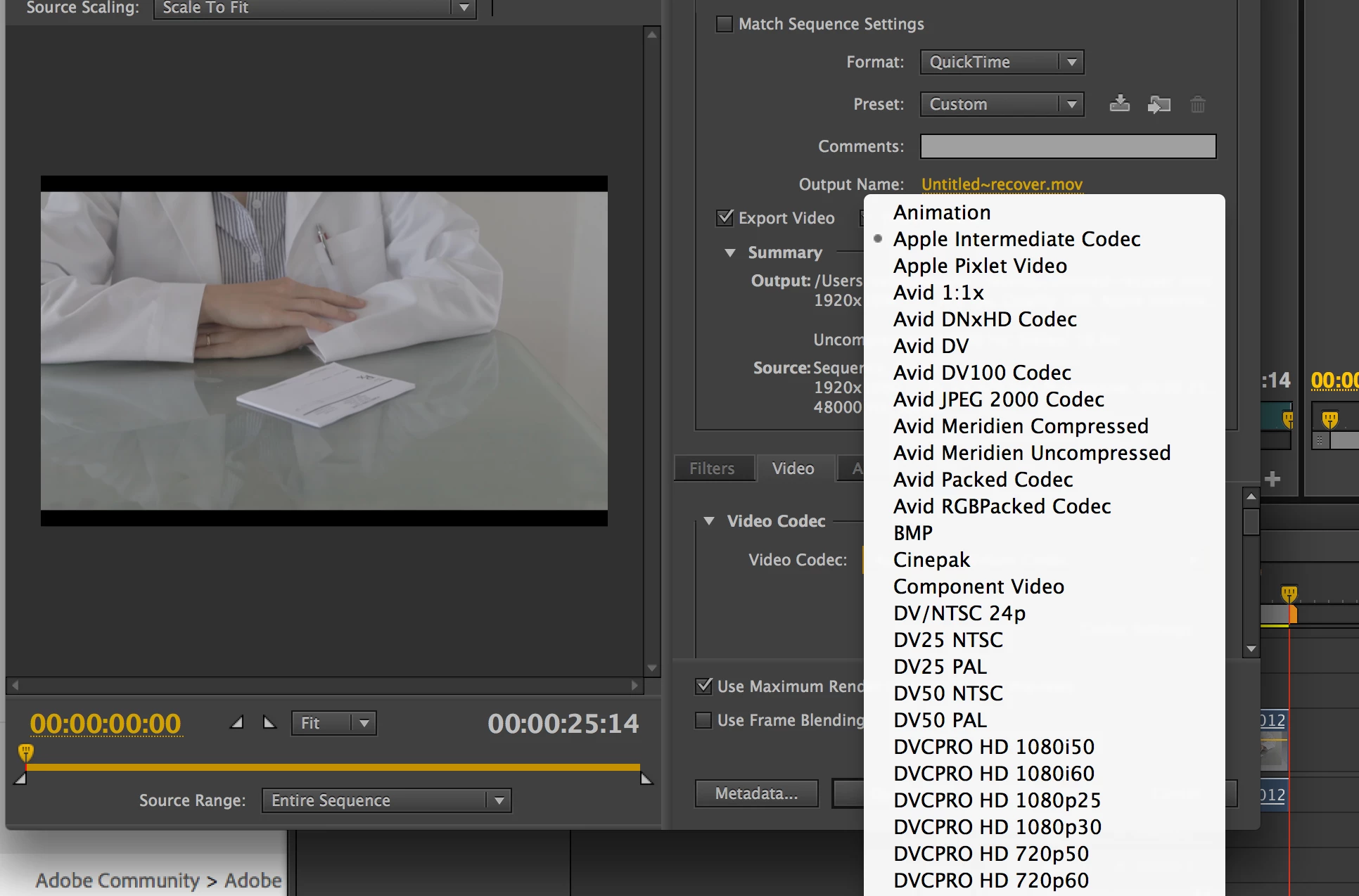The height and width of the screenshot is (896, 1359).
Task: Open the Source Range dropdown
Action: [x=386, y=800]
